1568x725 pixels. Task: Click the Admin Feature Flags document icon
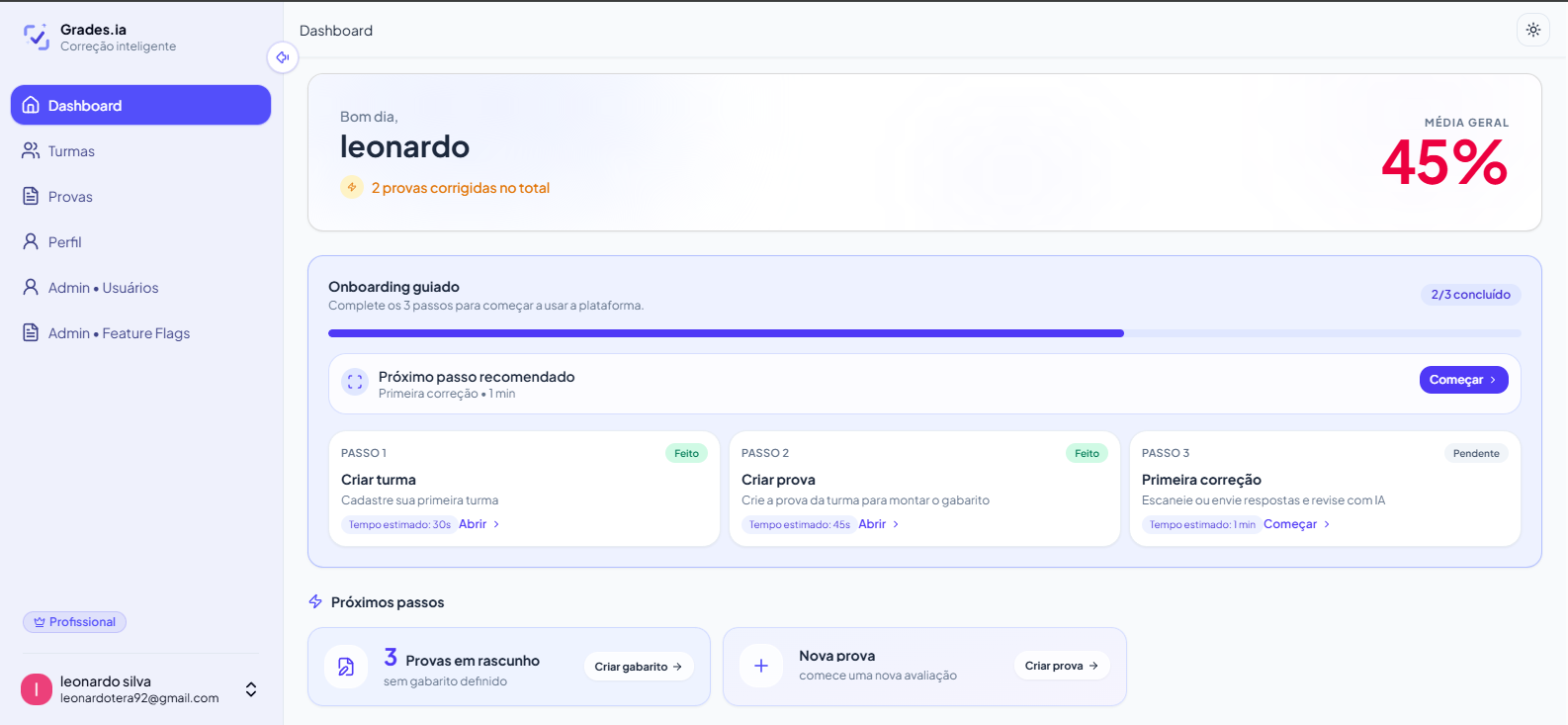pos(31,332)
